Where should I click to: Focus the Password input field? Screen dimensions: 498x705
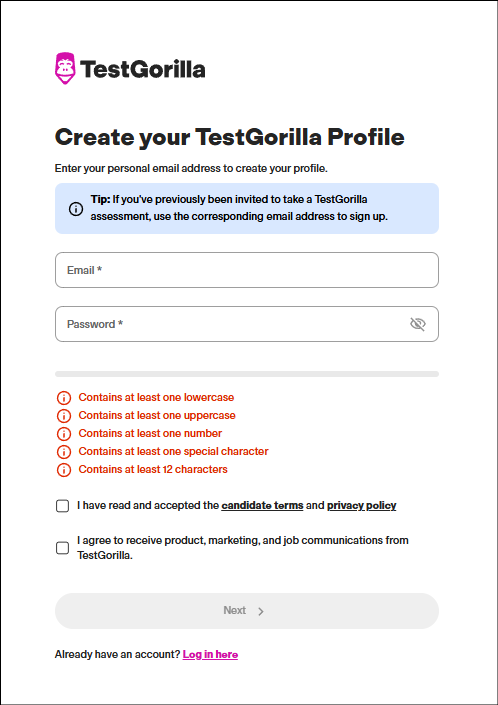pyautogui.click(x=247, y=324)
